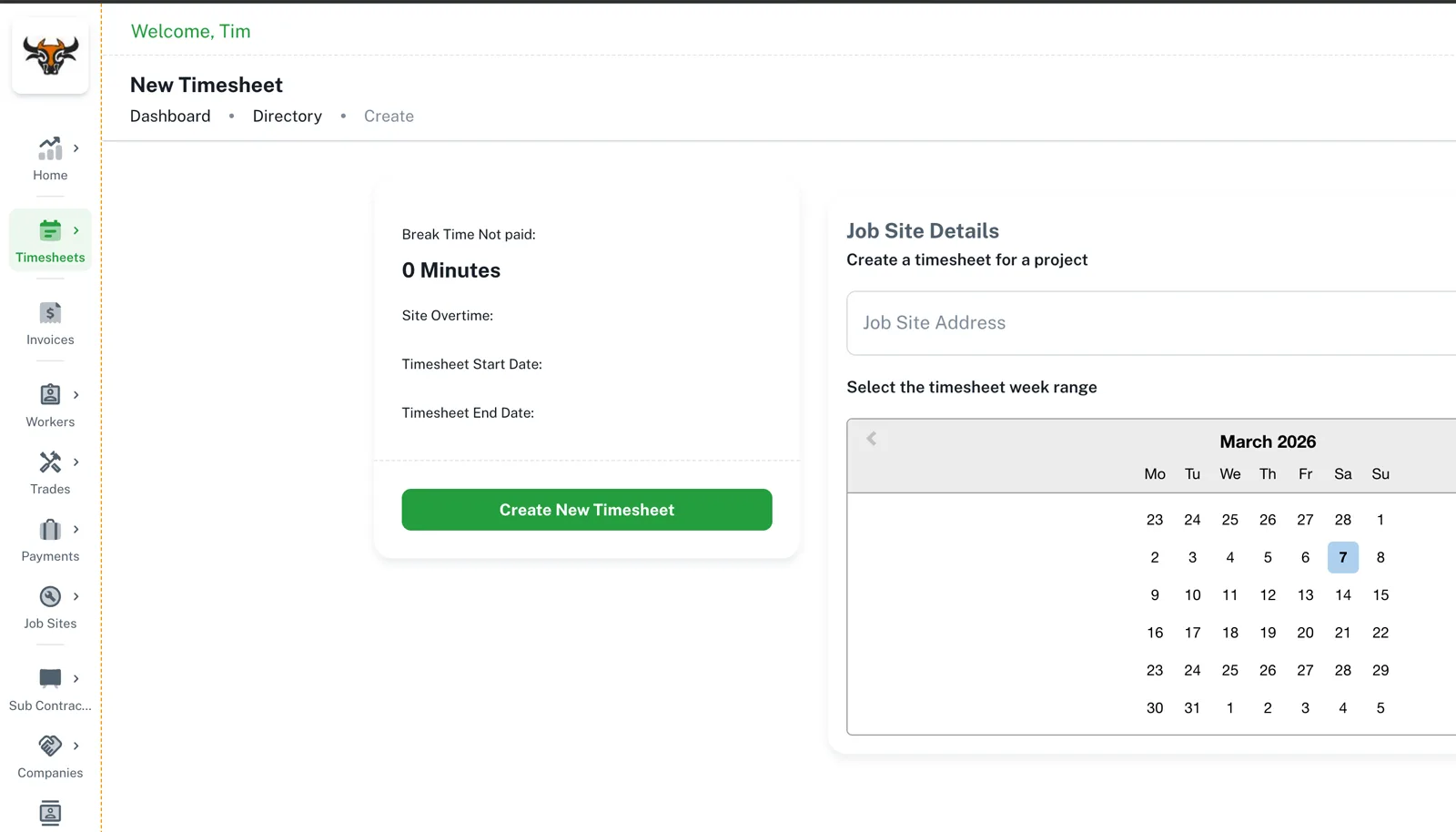Open the Trades tools icon
Image resolution: width=1456 pixels, height=832 pixels.
pos(50,462)
